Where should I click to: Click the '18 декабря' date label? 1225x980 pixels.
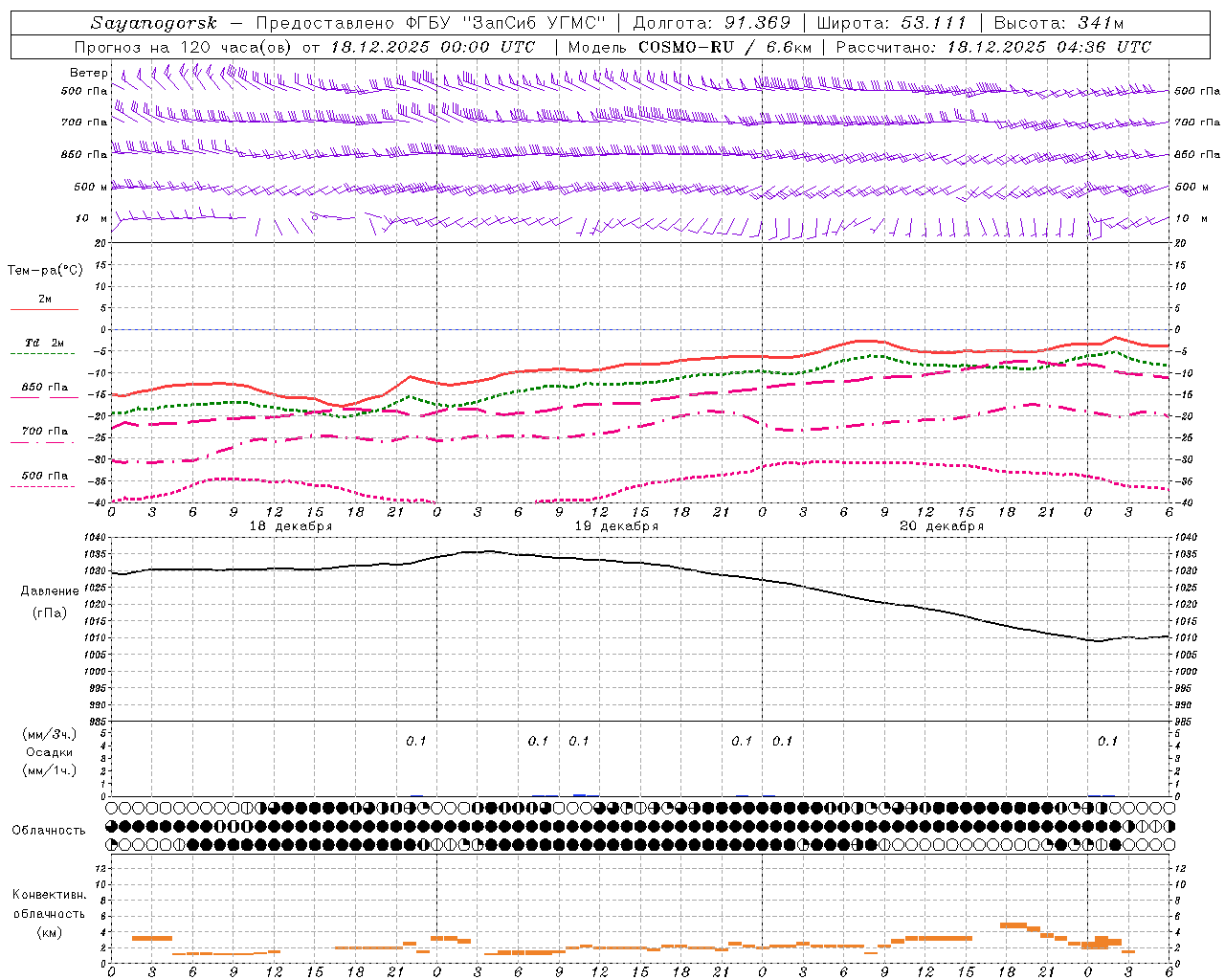pyautogui.click(x=291, y=526)
